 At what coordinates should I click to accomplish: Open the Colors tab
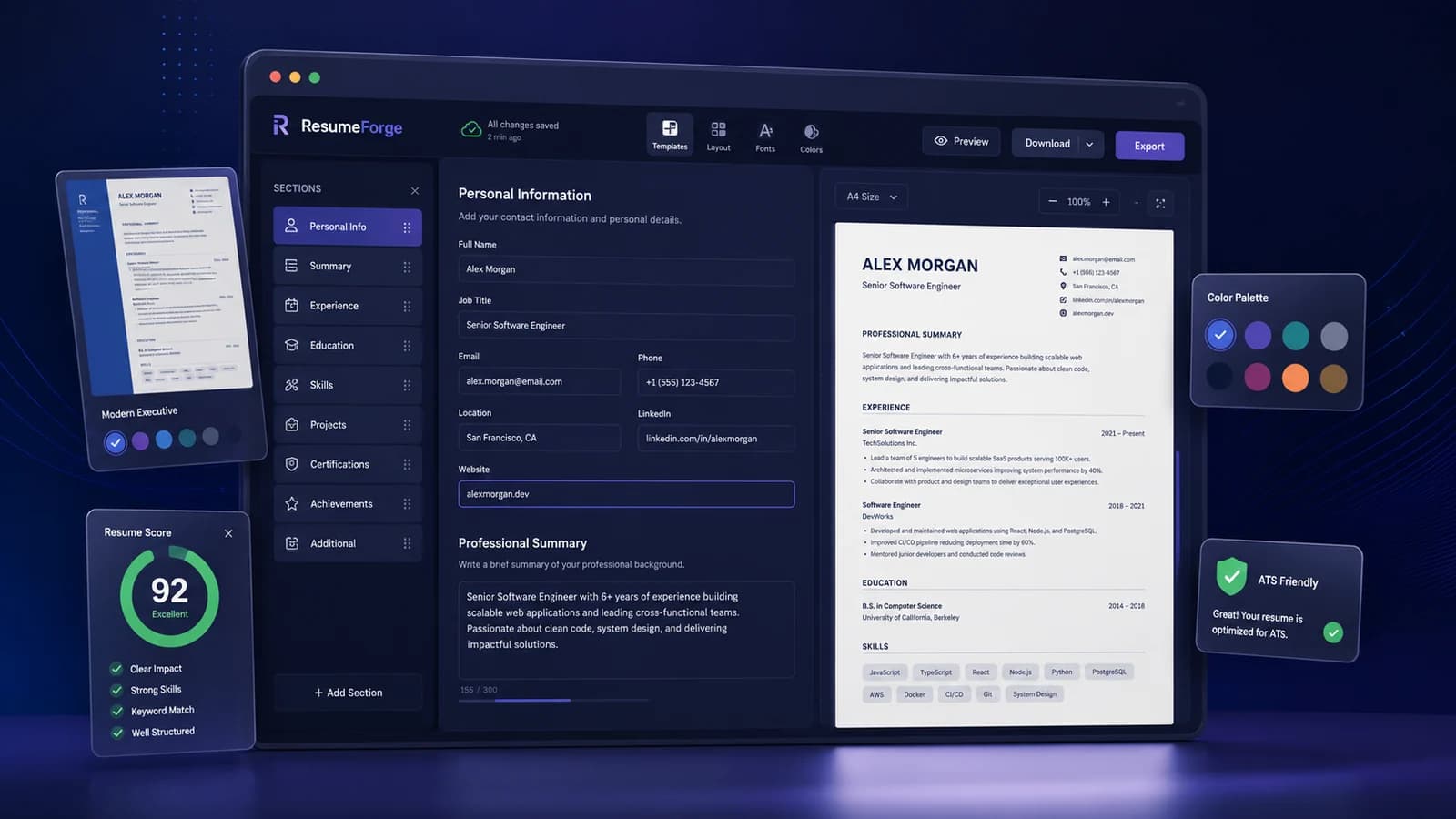tap(811, 137)
